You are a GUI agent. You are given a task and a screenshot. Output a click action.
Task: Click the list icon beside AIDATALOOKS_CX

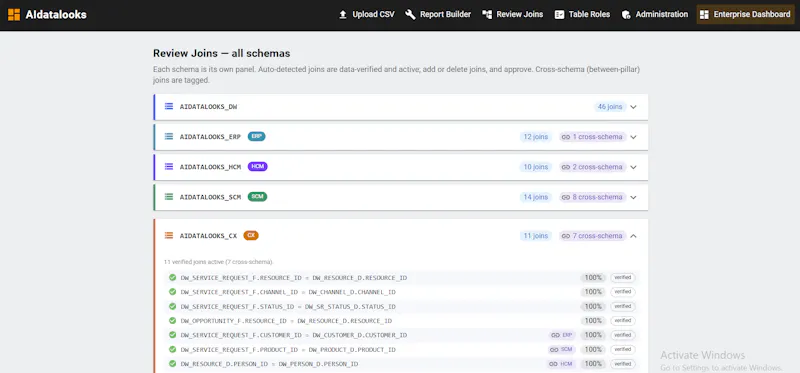[169, 236]
